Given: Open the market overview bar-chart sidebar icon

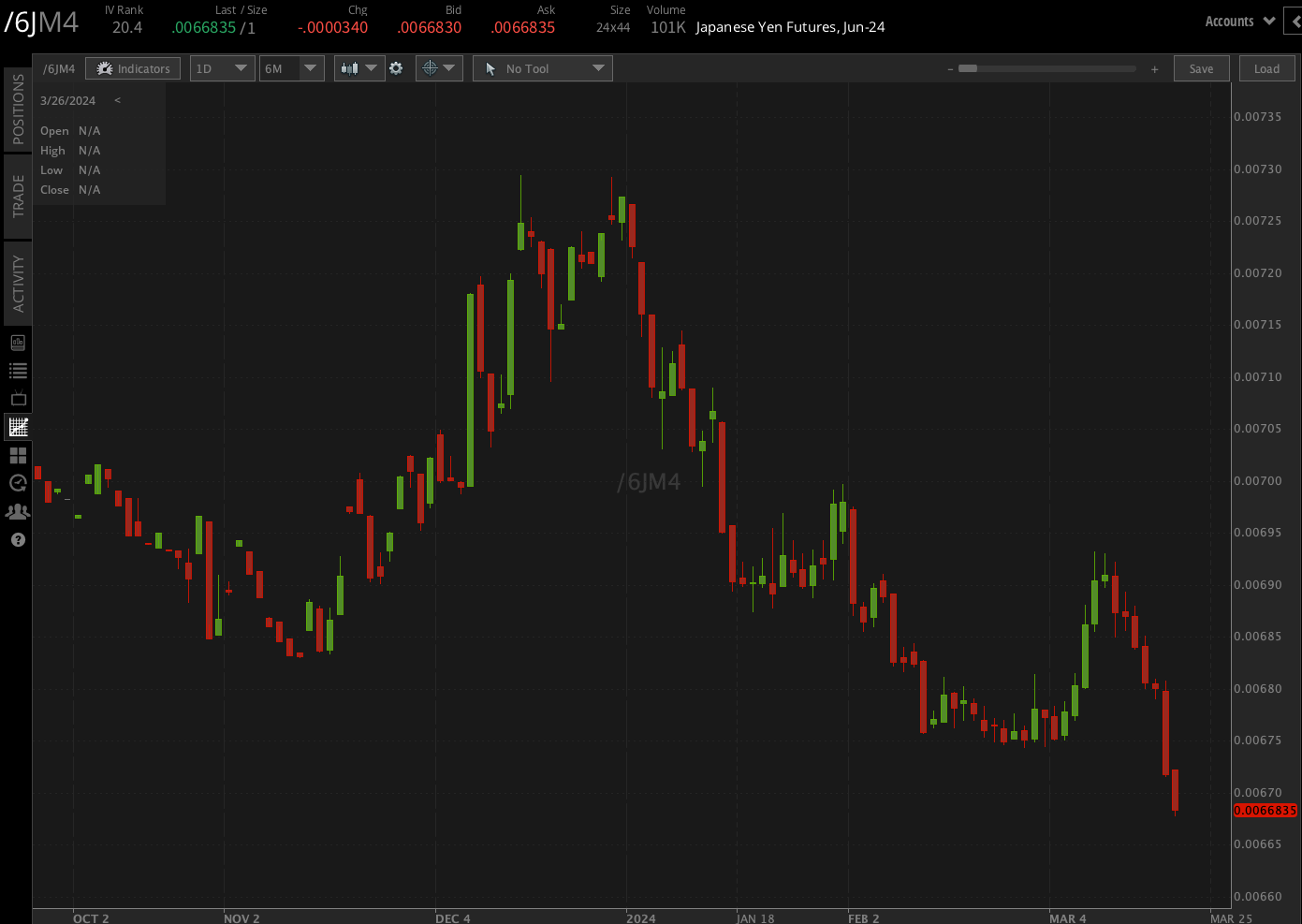Looking at the screenshot, I should [18, 343].
